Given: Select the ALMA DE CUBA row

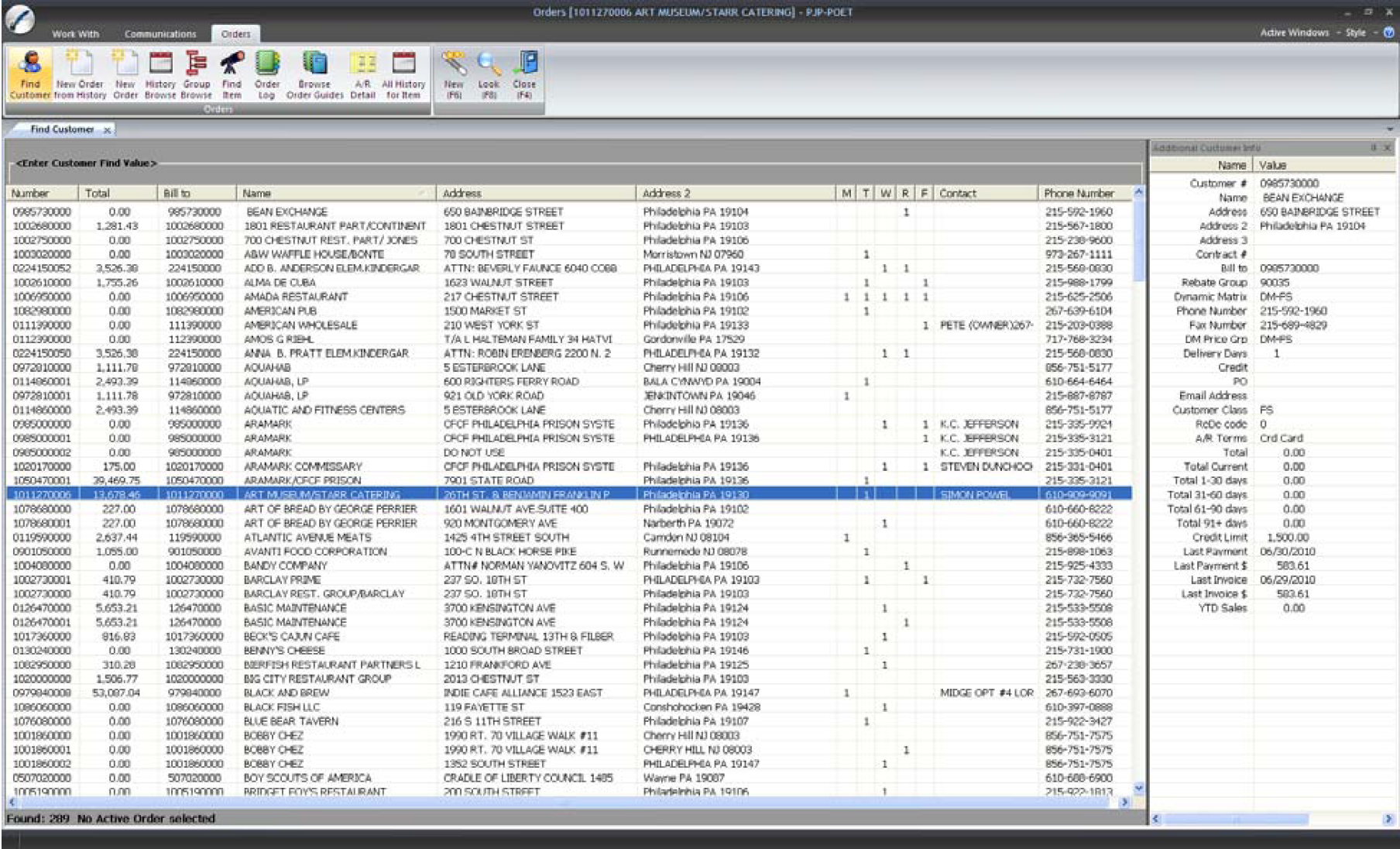Looking at the screenshot, I should [569, 282].
